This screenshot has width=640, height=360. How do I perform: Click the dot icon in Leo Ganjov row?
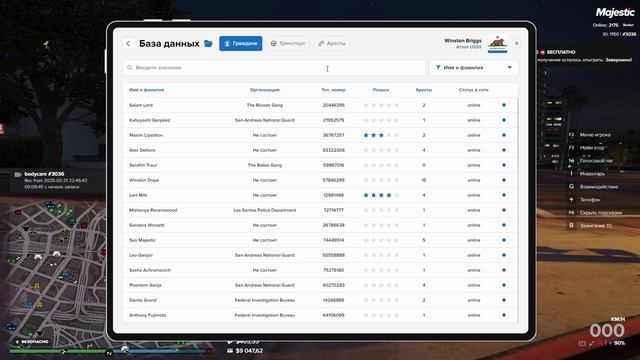pos(504,255)
